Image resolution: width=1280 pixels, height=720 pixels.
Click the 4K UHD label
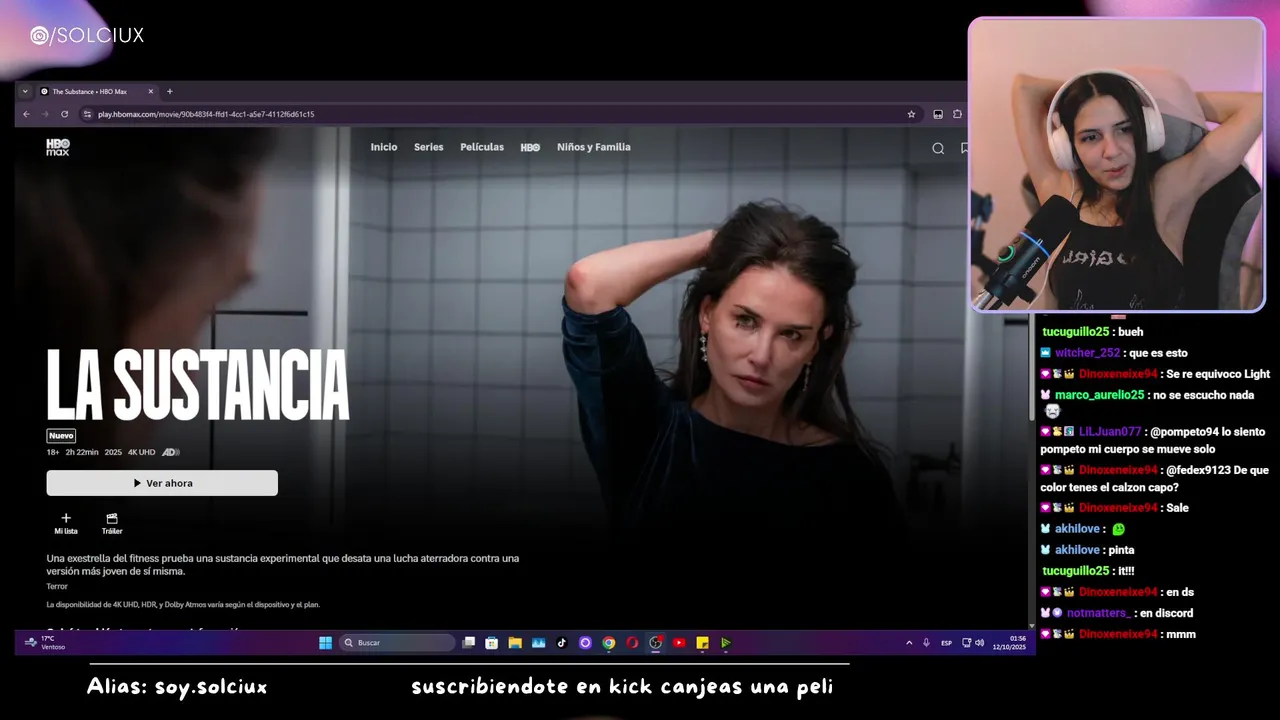(x=141, y=452)
